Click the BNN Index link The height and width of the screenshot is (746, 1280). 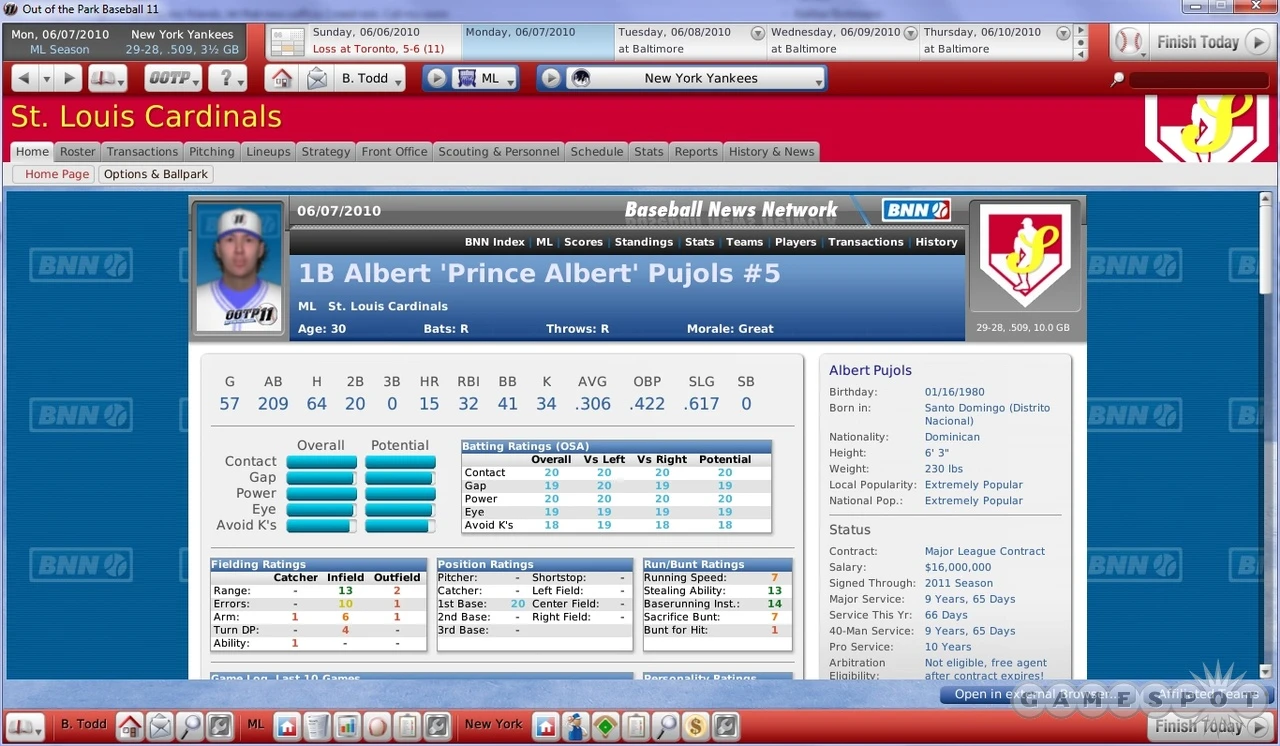point(494,242)
